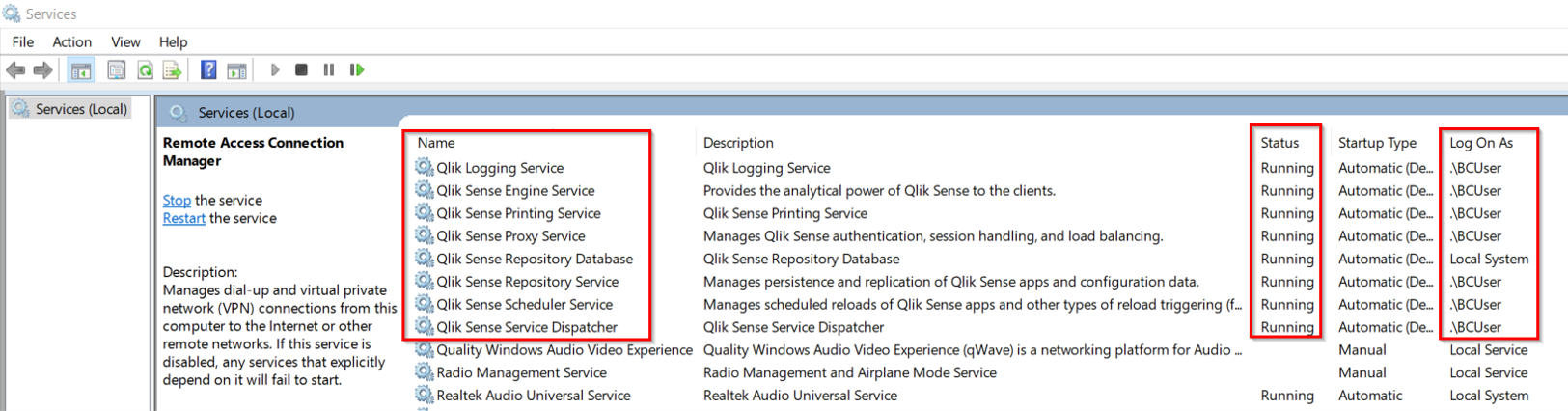Click the Stop the service link
This screenshot has width=1568, height=411.
[x=177, y=200]
